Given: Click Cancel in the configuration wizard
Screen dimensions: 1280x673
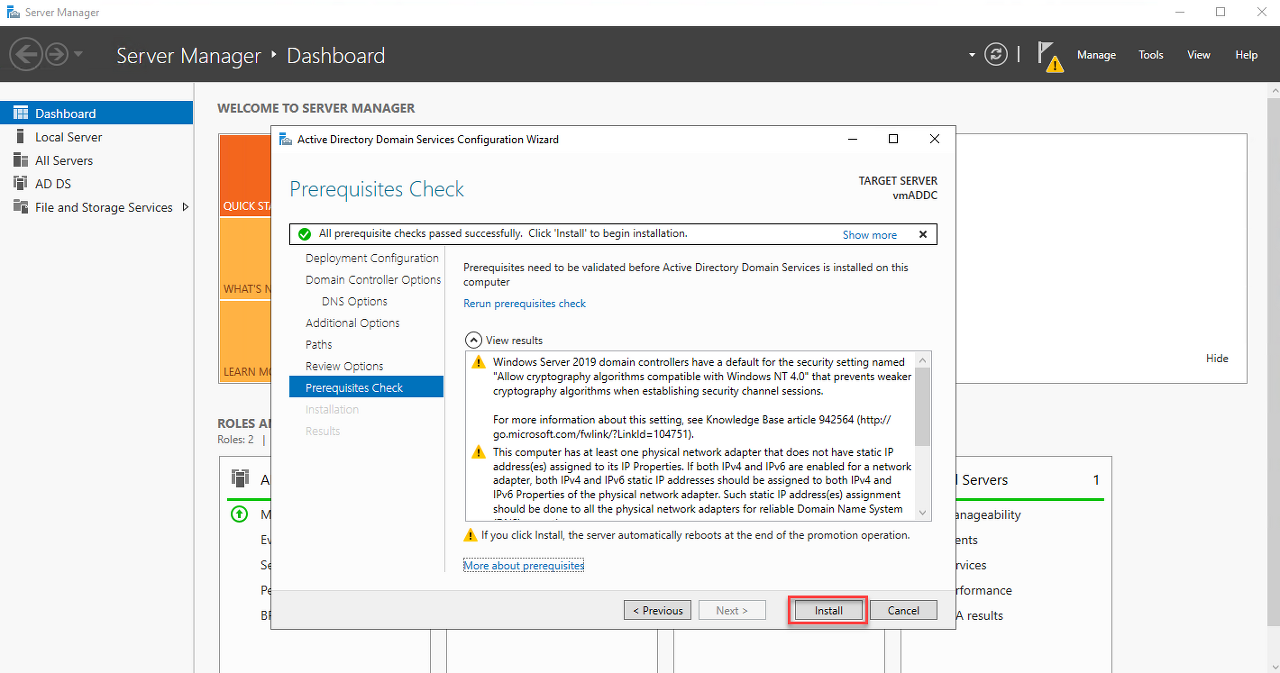Looking at the screenshot, I should [903, 610].
